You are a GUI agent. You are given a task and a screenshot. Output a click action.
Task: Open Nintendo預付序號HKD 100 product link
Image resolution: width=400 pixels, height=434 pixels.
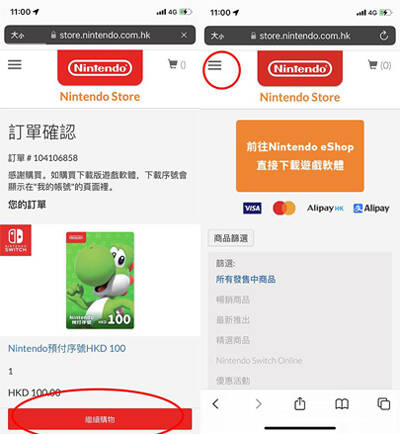click(67, 348)
